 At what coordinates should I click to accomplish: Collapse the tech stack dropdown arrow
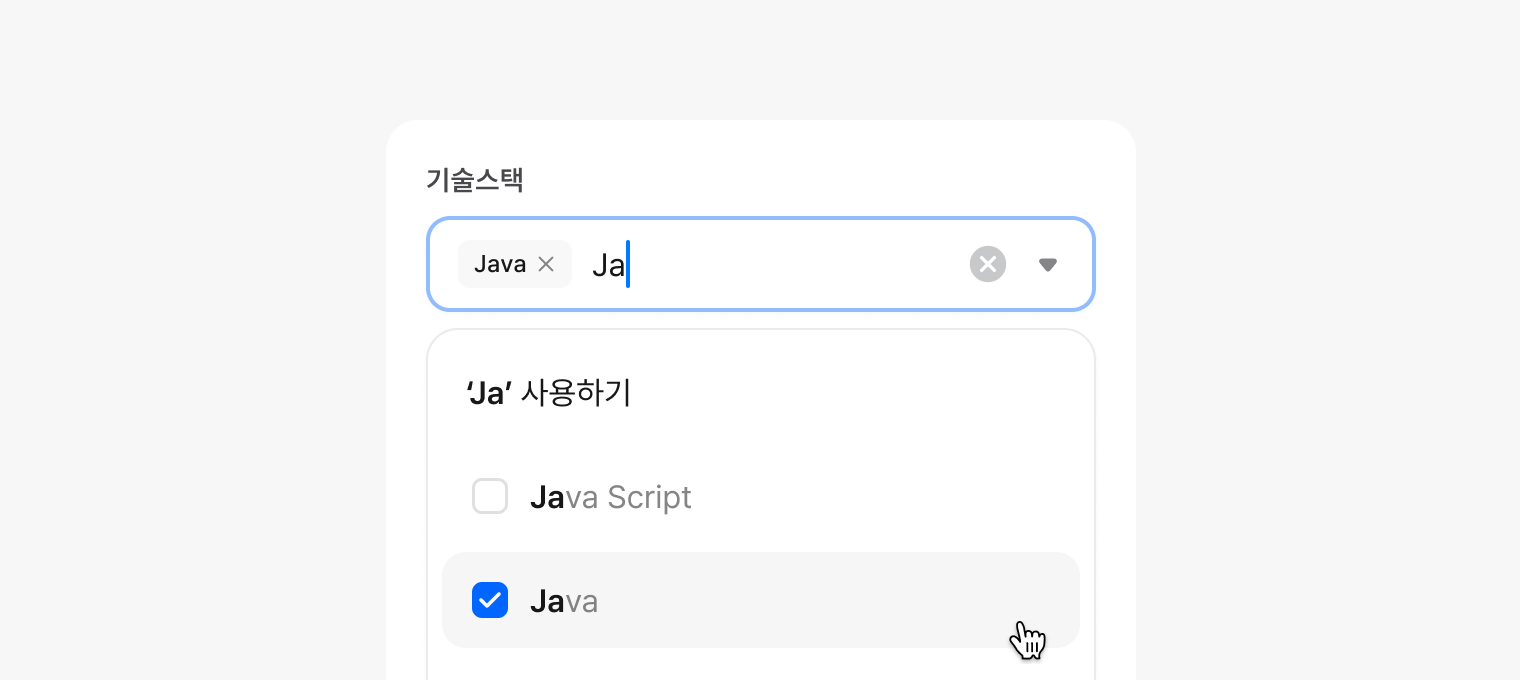click(x=1047, y=264)
